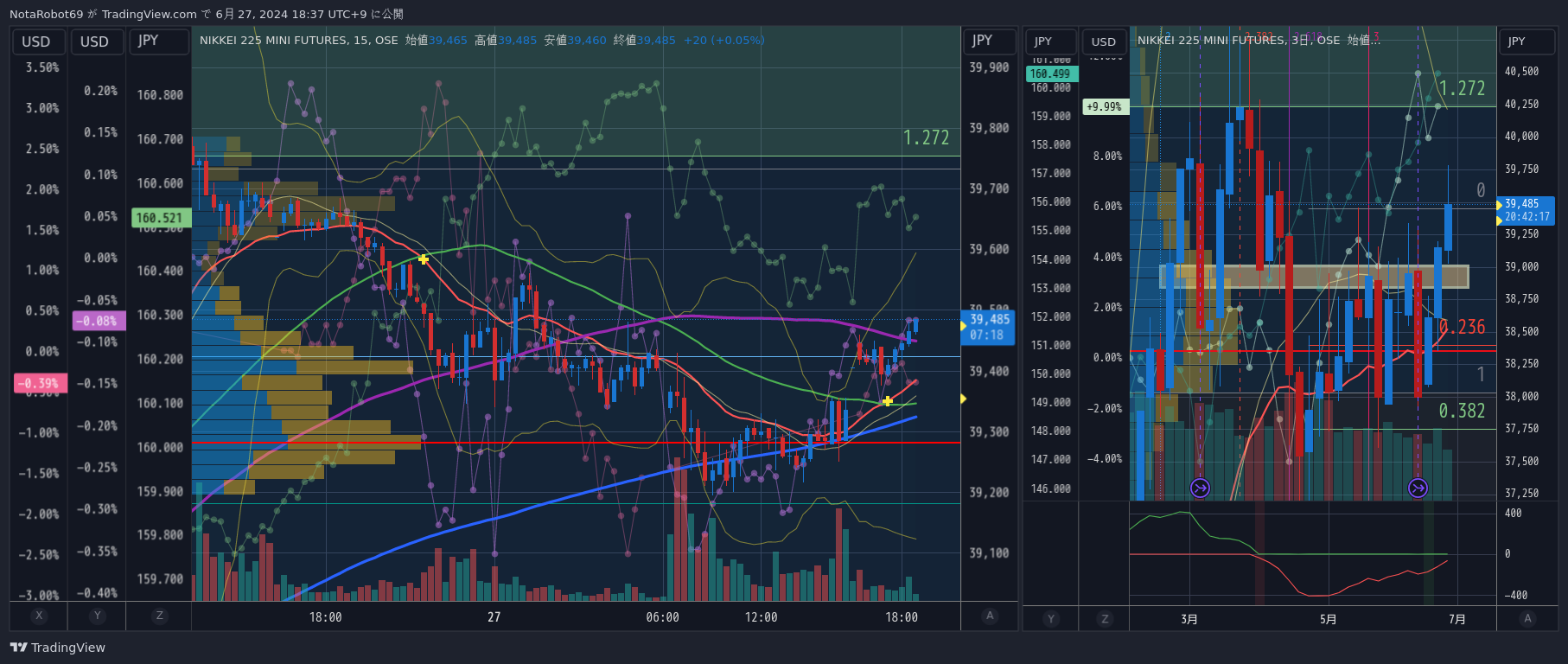Click the 3月 label on right time axis

tap(1189, 619)
